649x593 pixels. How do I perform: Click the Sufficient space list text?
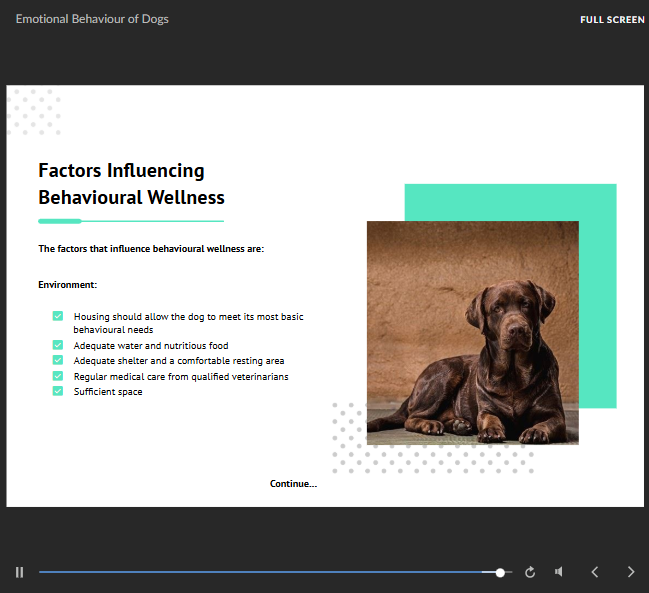click(x=108, y=392)
